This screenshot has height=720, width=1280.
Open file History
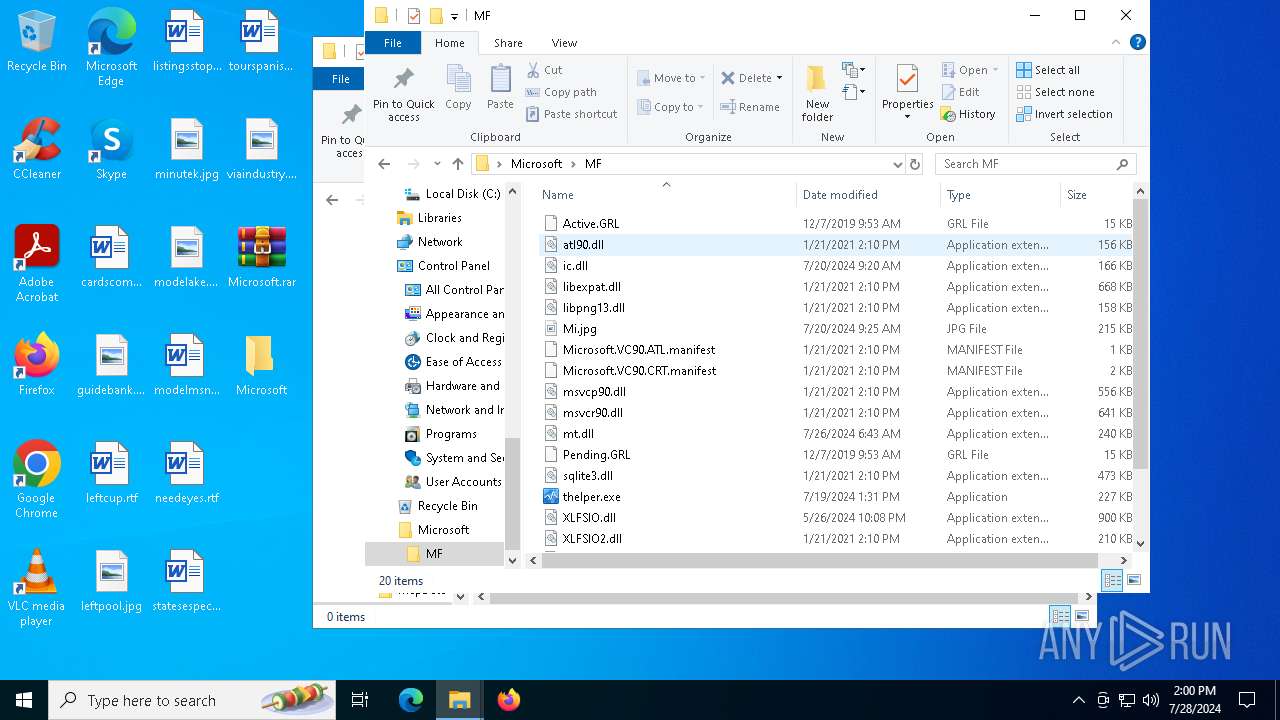coord(968,114)
